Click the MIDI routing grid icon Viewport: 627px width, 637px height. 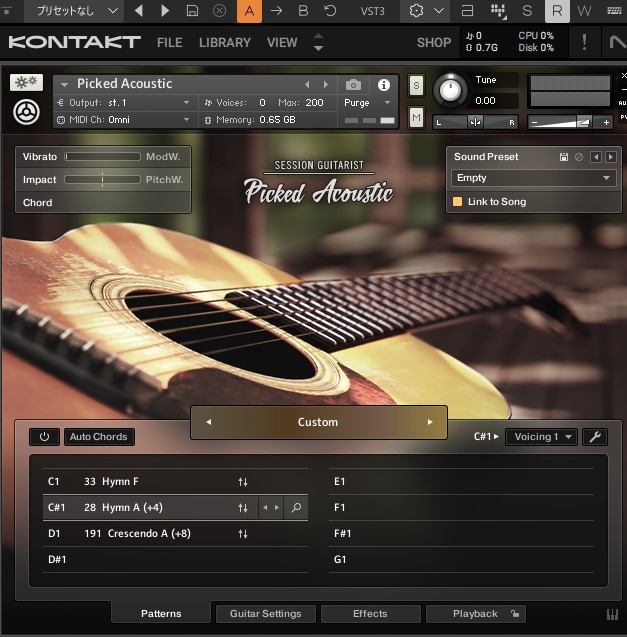coord(498,11)
